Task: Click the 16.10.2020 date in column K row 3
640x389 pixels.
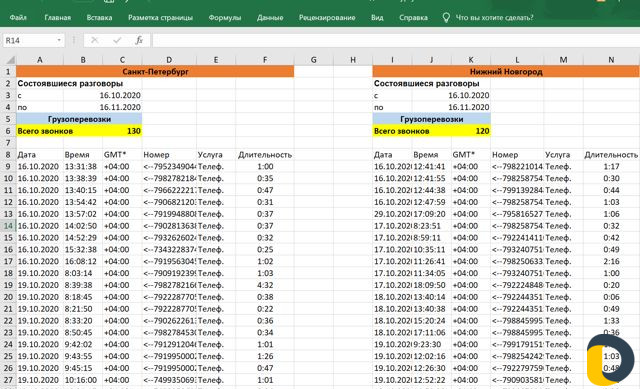Action: [469, 95]
